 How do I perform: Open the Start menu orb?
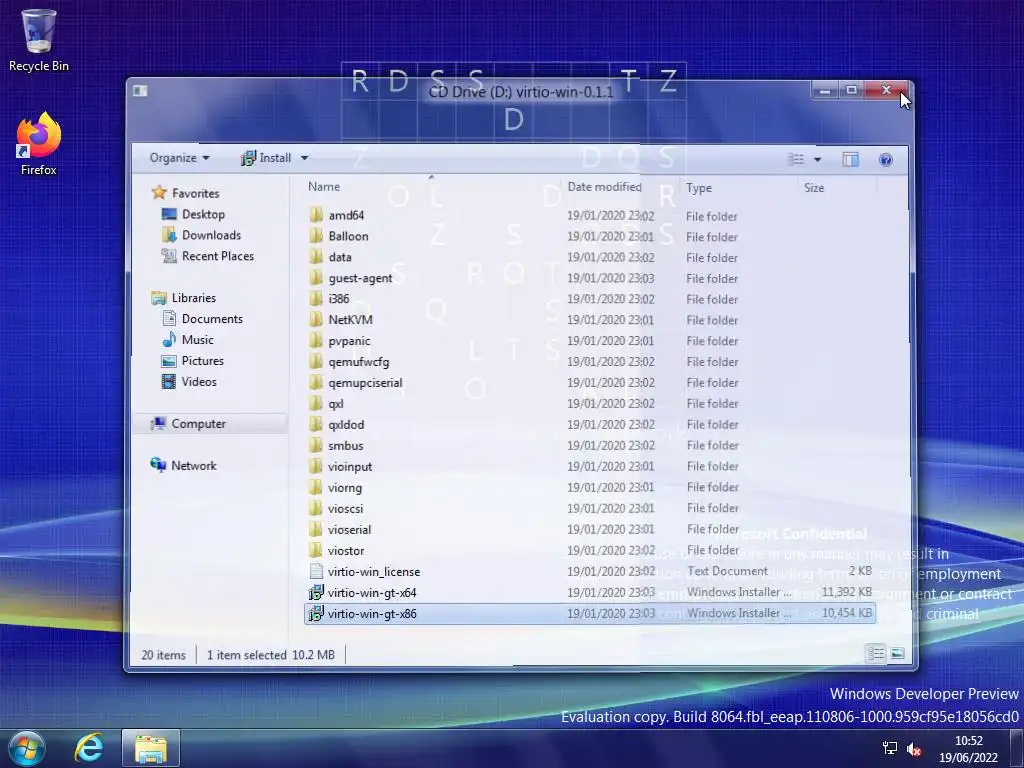click(x=27, y=748)
